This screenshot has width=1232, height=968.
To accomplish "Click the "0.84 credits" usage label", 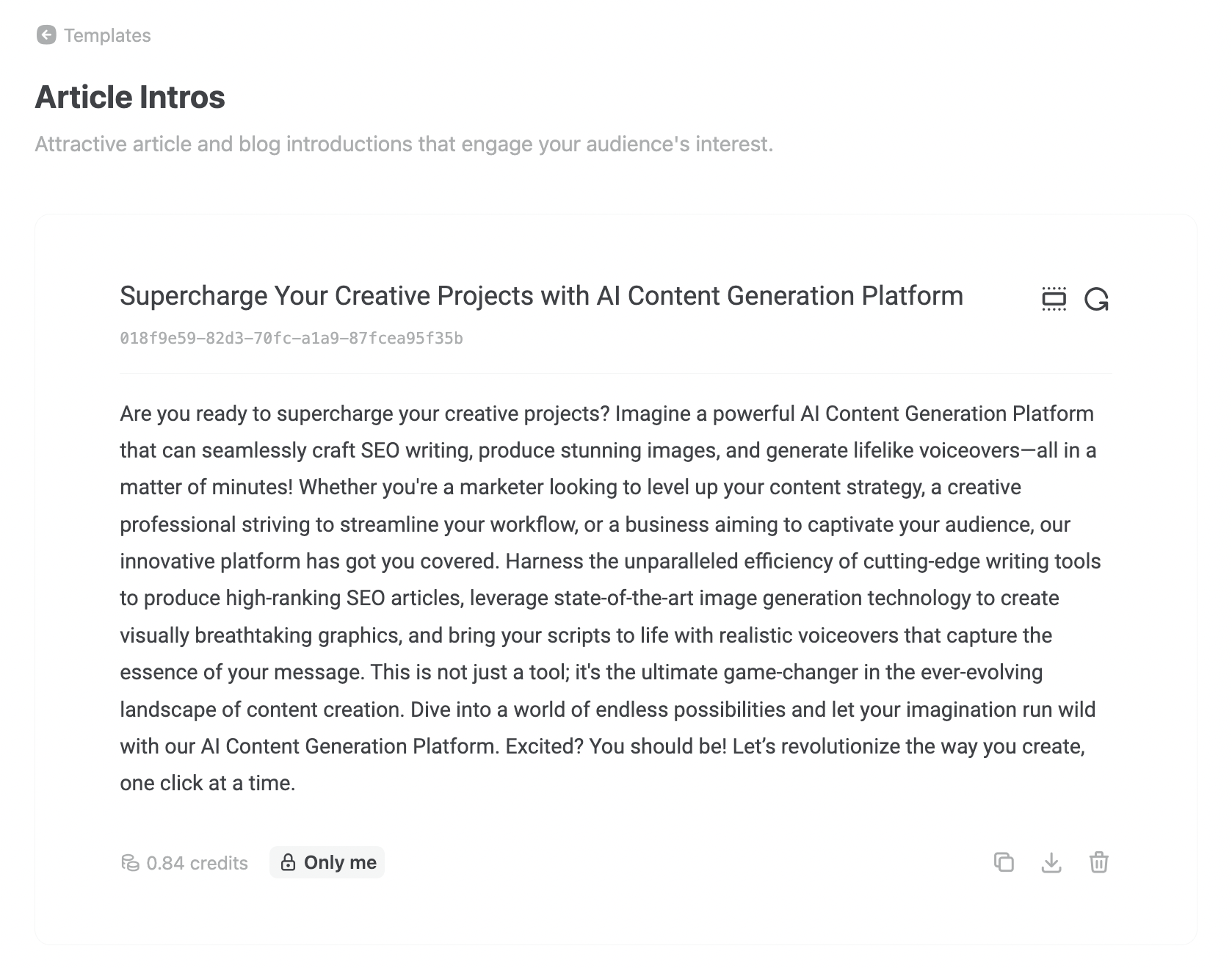I will pyautogui.click(x=197, y=862).
